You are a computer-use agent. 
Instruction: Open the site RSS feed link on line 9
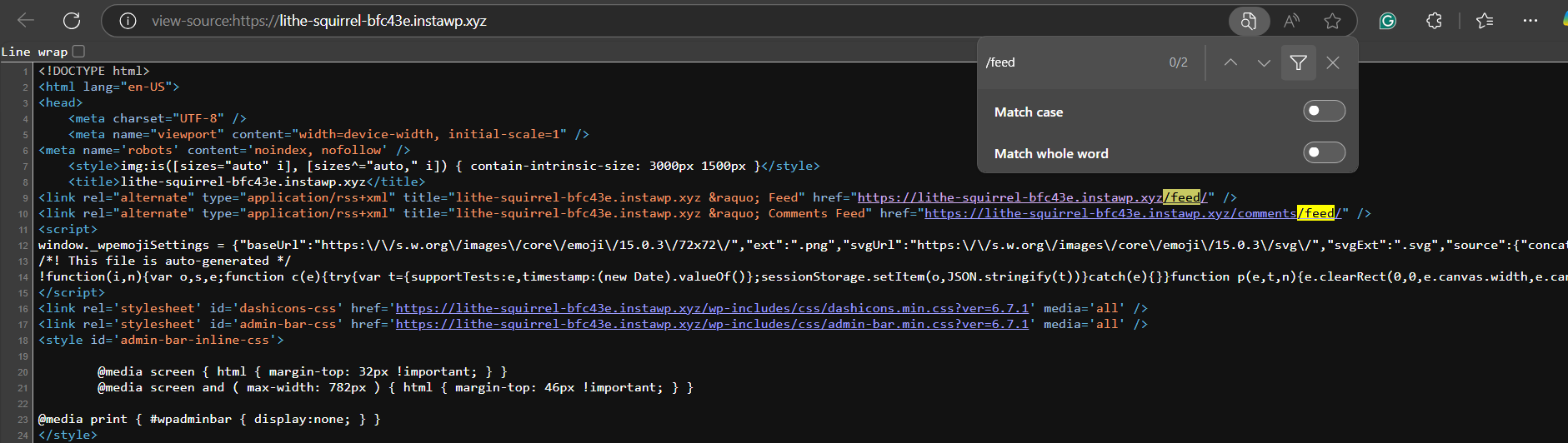[x=1032, y=197]
